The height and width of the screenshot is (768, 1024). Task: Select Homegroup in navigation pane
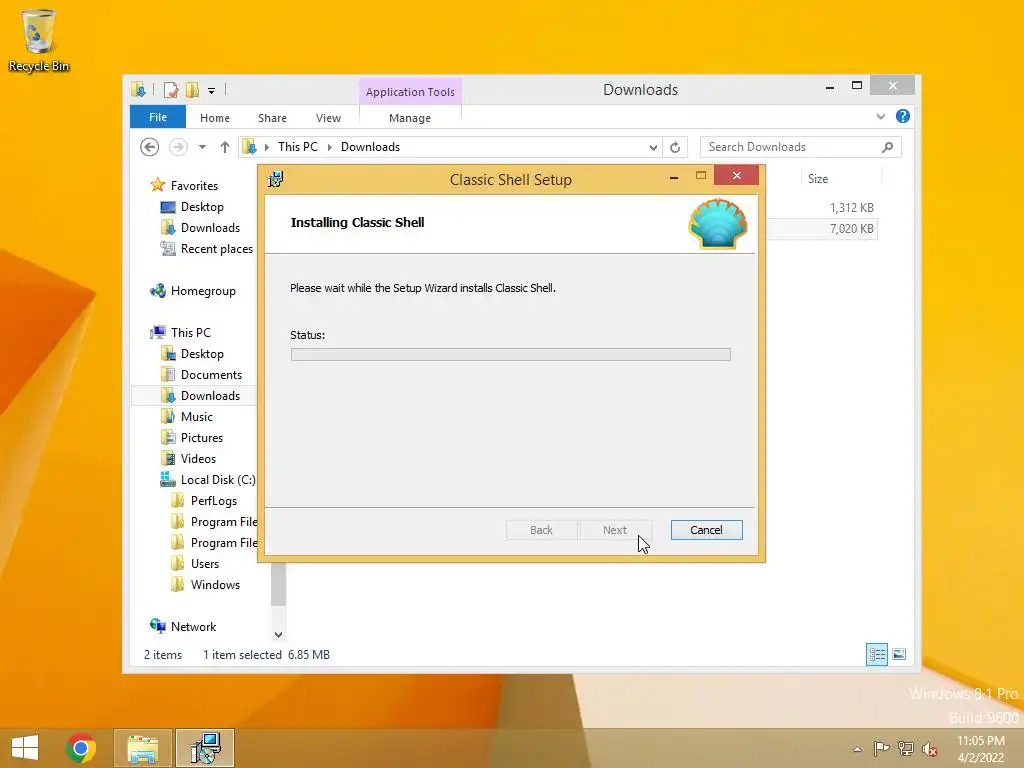[202, 291]
